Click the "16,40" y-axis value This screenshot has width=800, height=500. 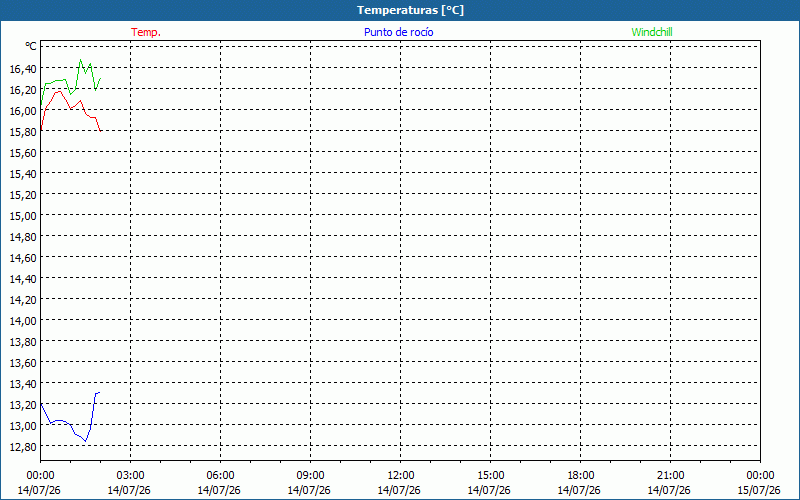point(23,69)
